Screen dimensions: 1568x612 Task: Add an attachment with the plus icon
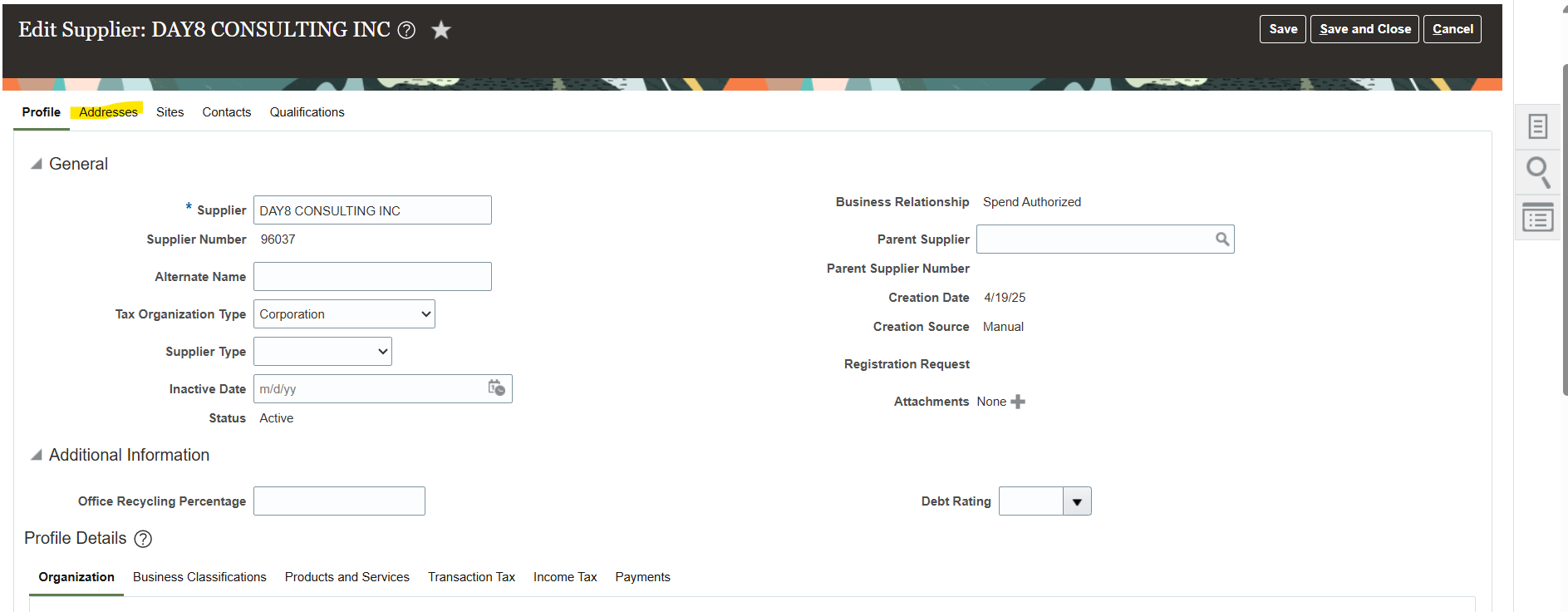click(x=1018, y=402)
